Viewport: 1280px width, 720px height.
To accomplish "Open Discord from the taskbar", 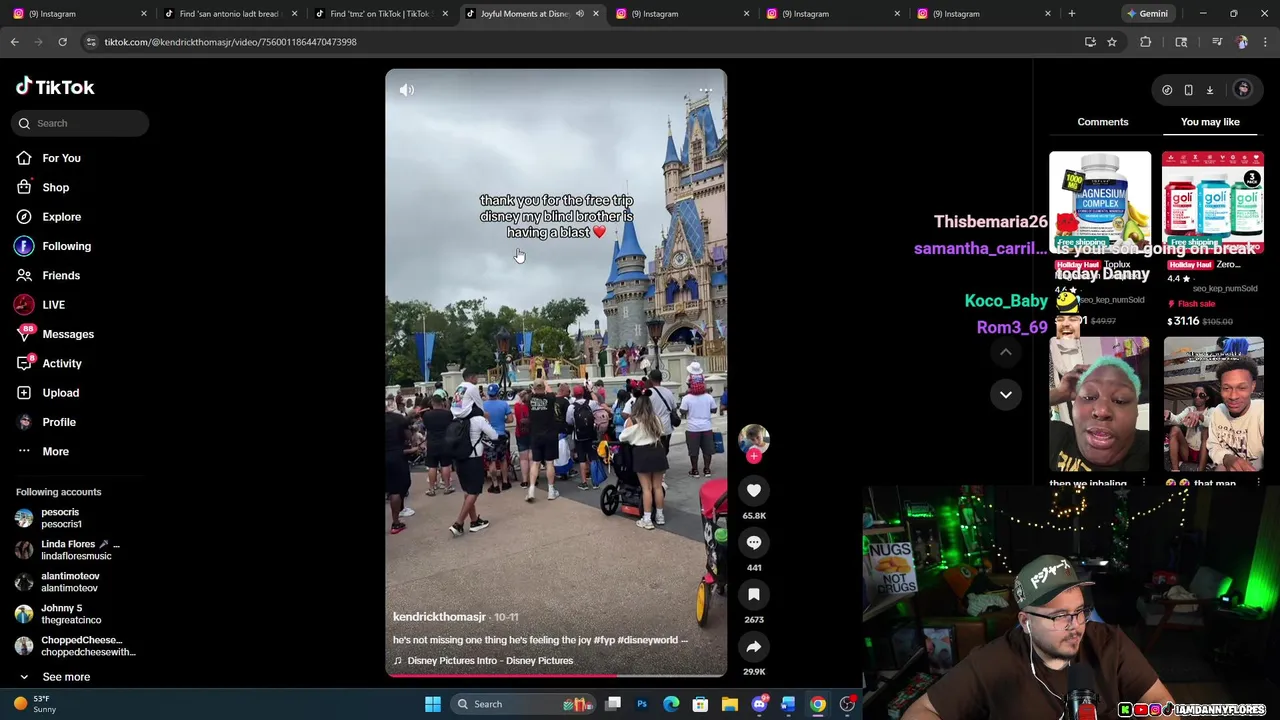I will pos(759,704).
